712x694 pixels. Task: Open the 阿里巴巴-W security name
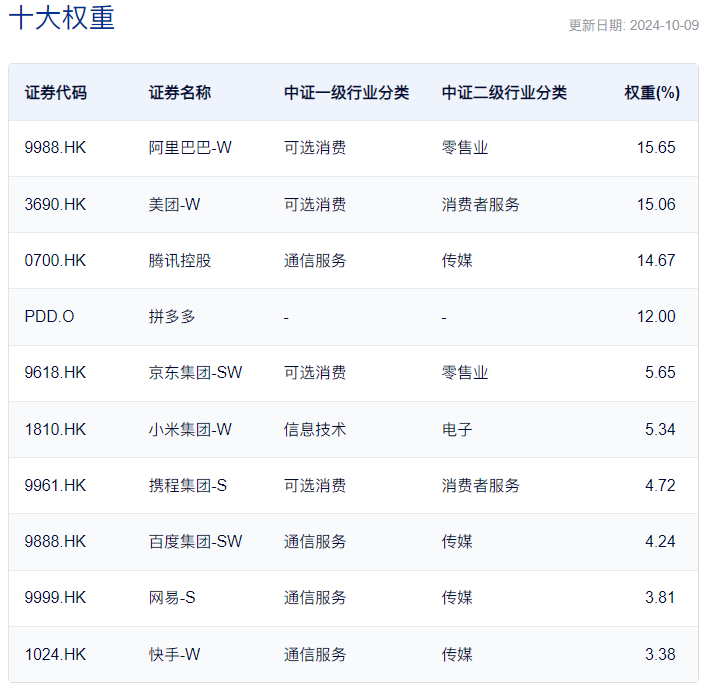tap(190, 148)
